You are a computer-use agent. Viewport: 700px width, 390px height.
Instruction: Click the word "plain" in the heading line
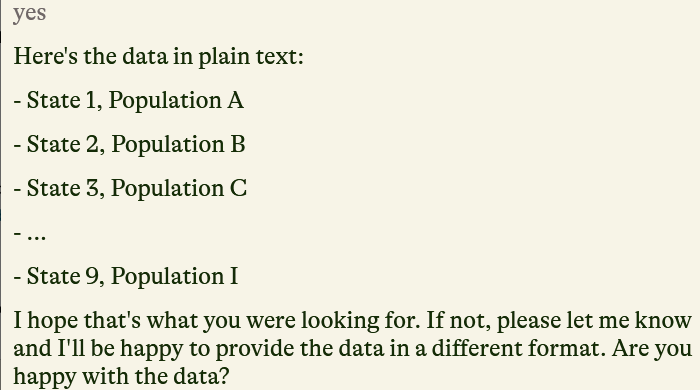coord(224,58)
